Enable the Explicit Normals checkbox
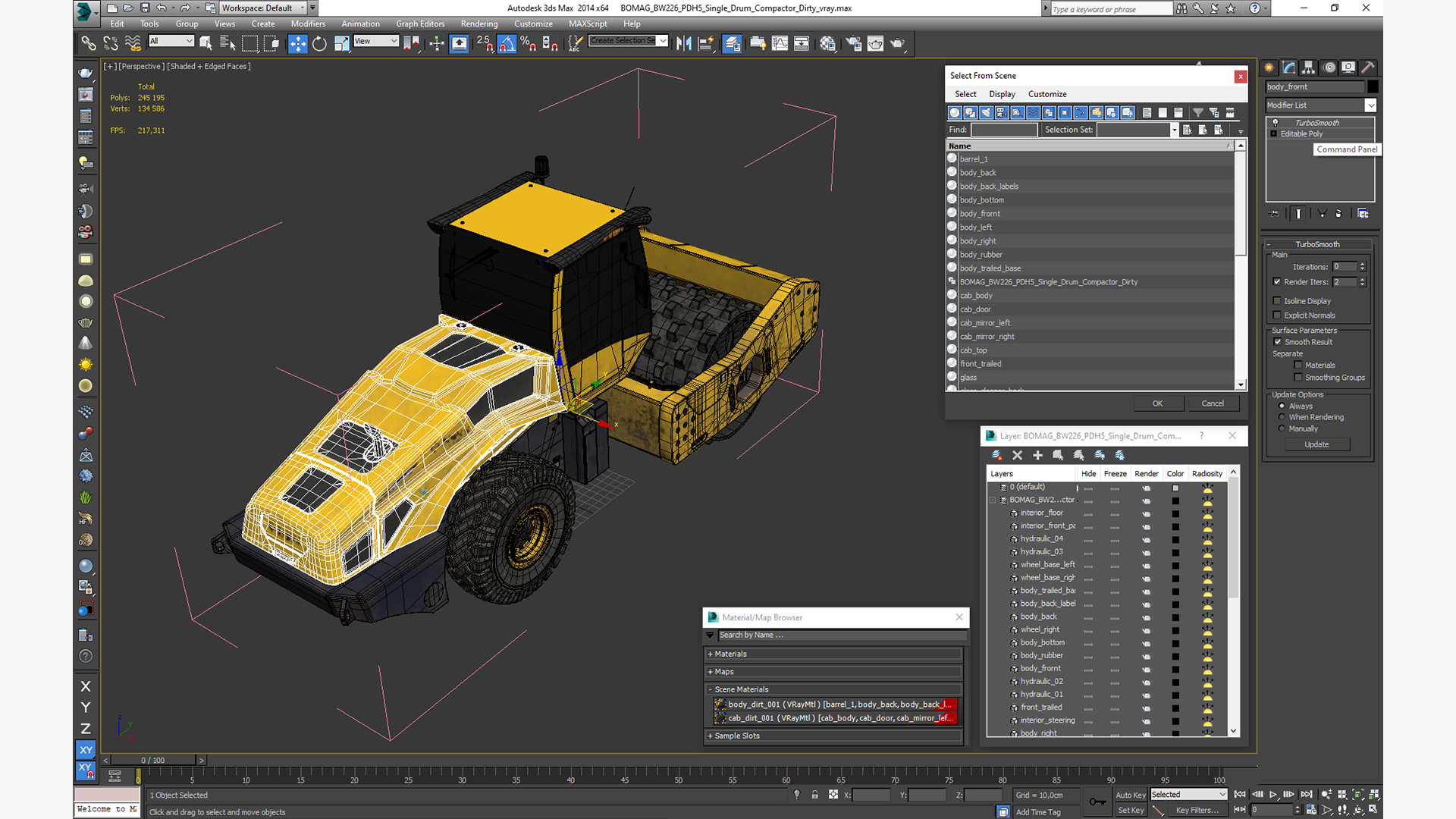1456x819 pixels. [1277, 315]
